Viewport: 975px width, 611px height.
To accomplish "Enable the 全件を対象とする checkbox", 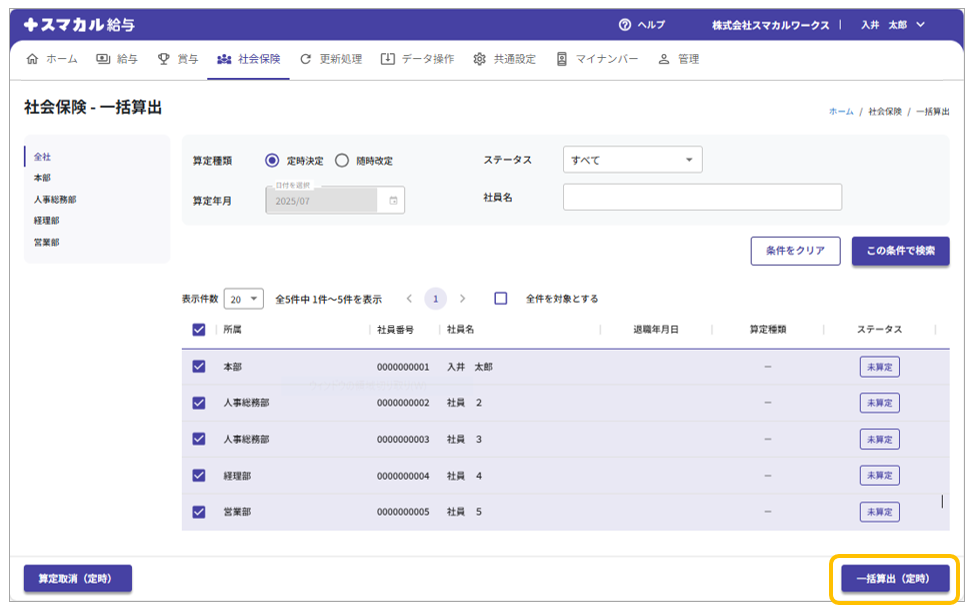I will pos(501,298).
